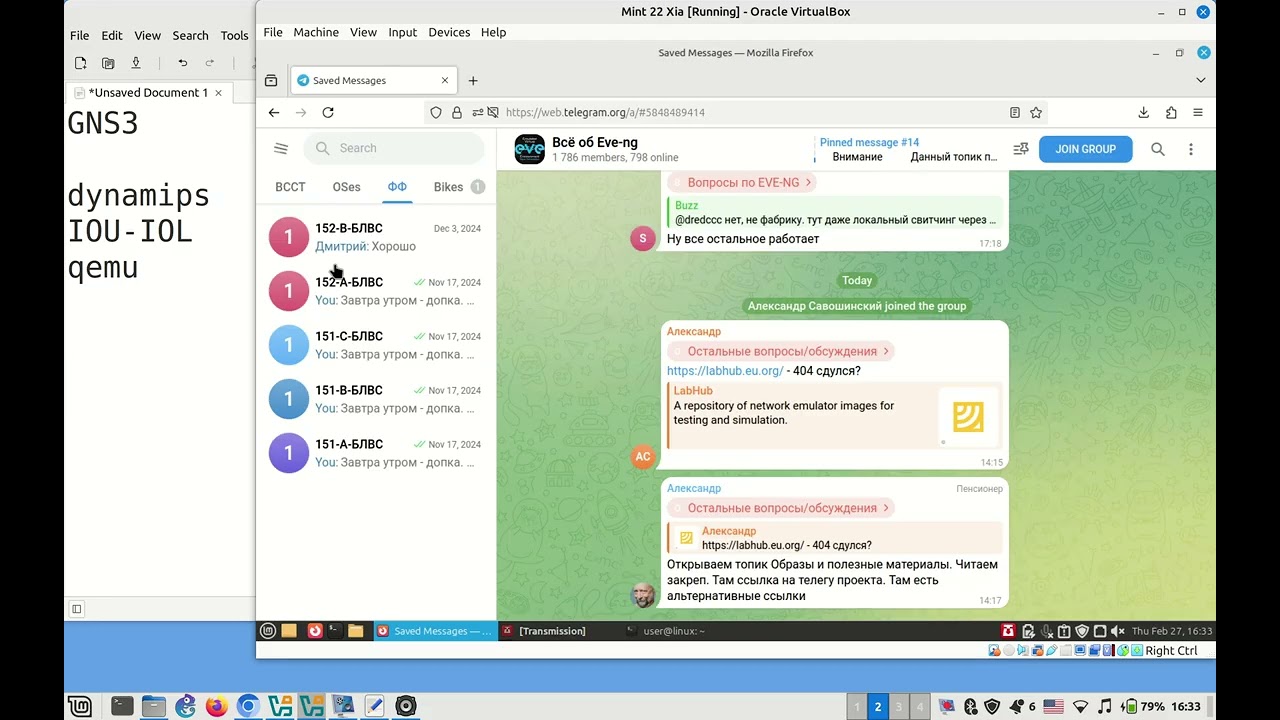1280x720 pixels.
Task: Undo last edit in text editor
Action: pos(182,63)
